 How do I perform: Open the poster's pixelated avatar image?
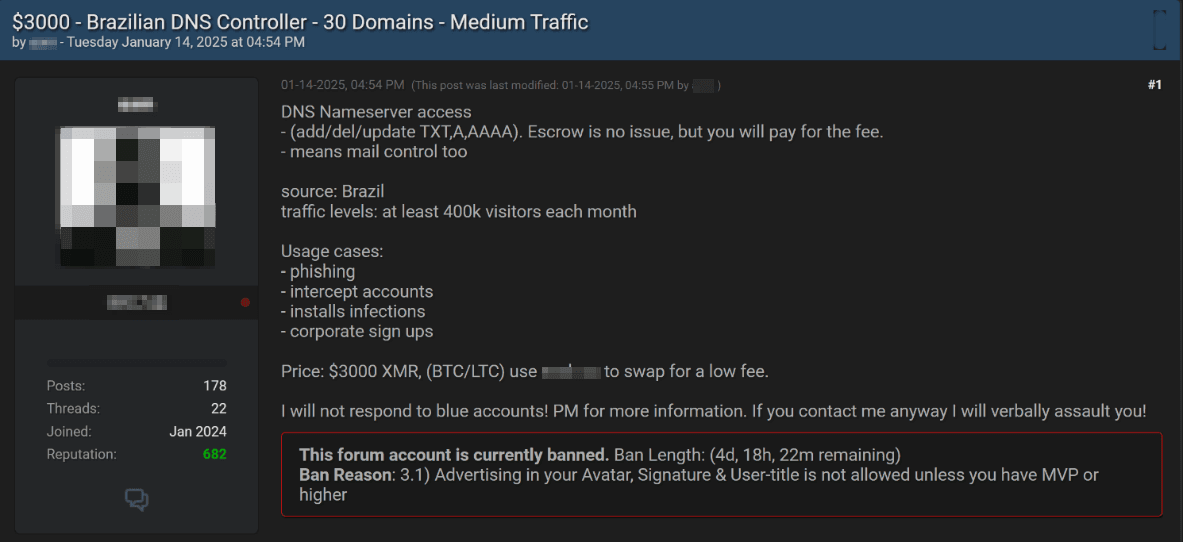click(x=137, y=195)
